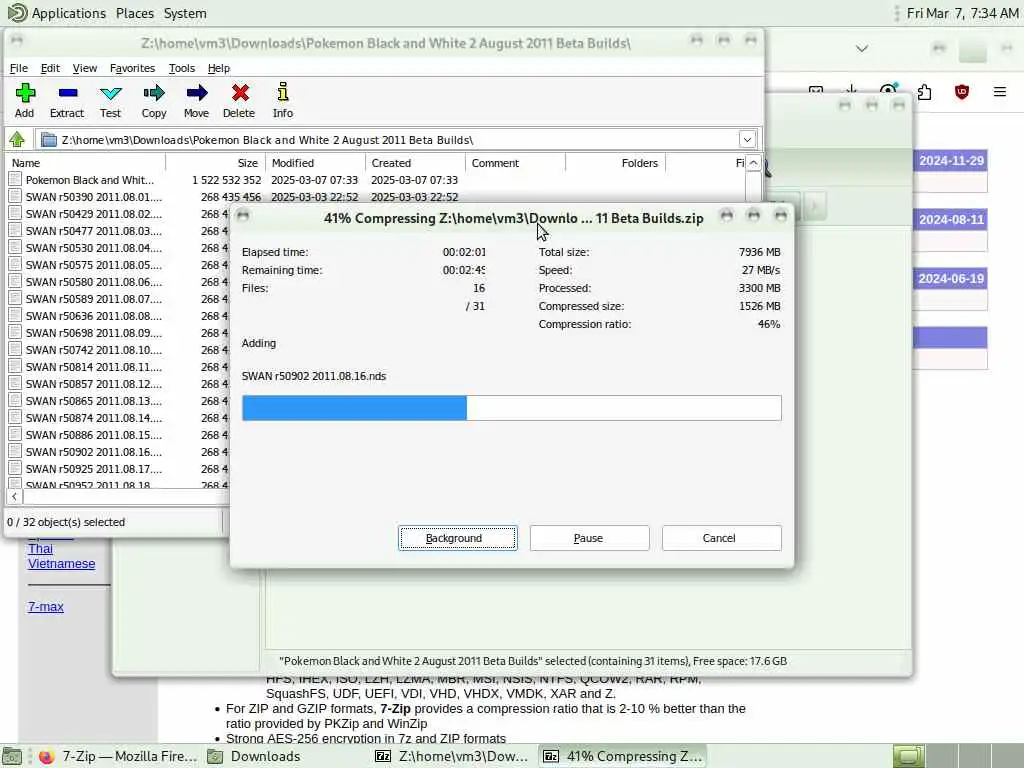This screenshot has width=1024, height=768.
Task: Click the 2024-08-11 date entry
Action: (x=951, y=219)
